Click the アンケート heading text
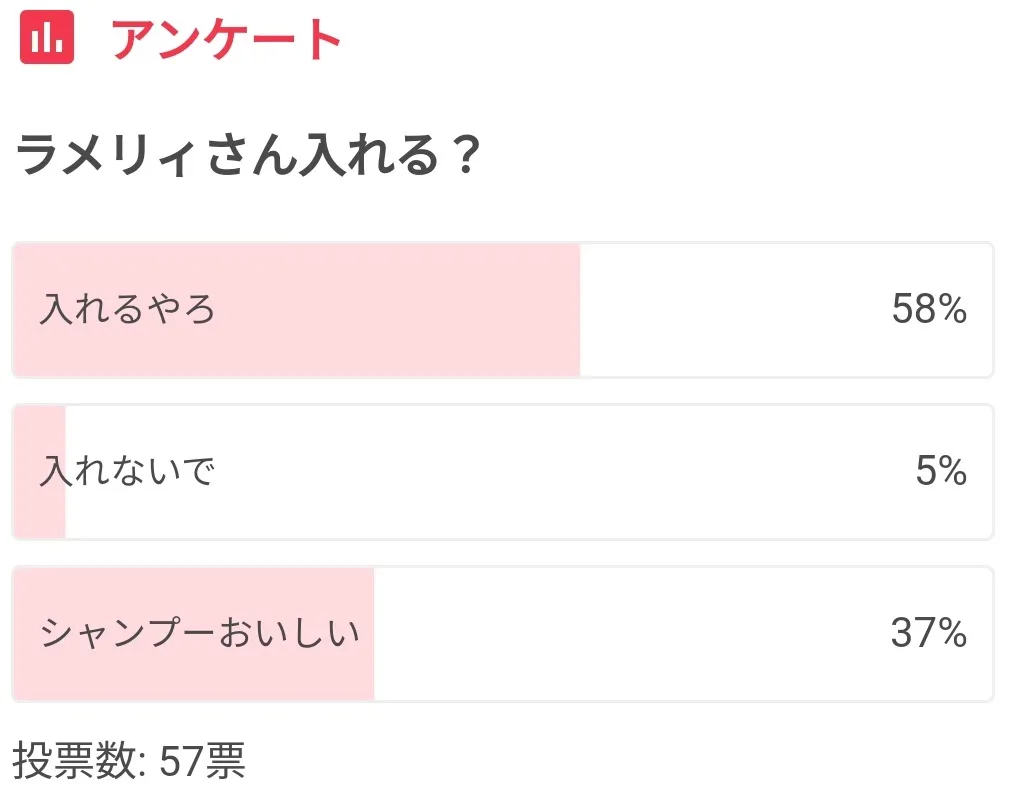 tap(227, 40)
